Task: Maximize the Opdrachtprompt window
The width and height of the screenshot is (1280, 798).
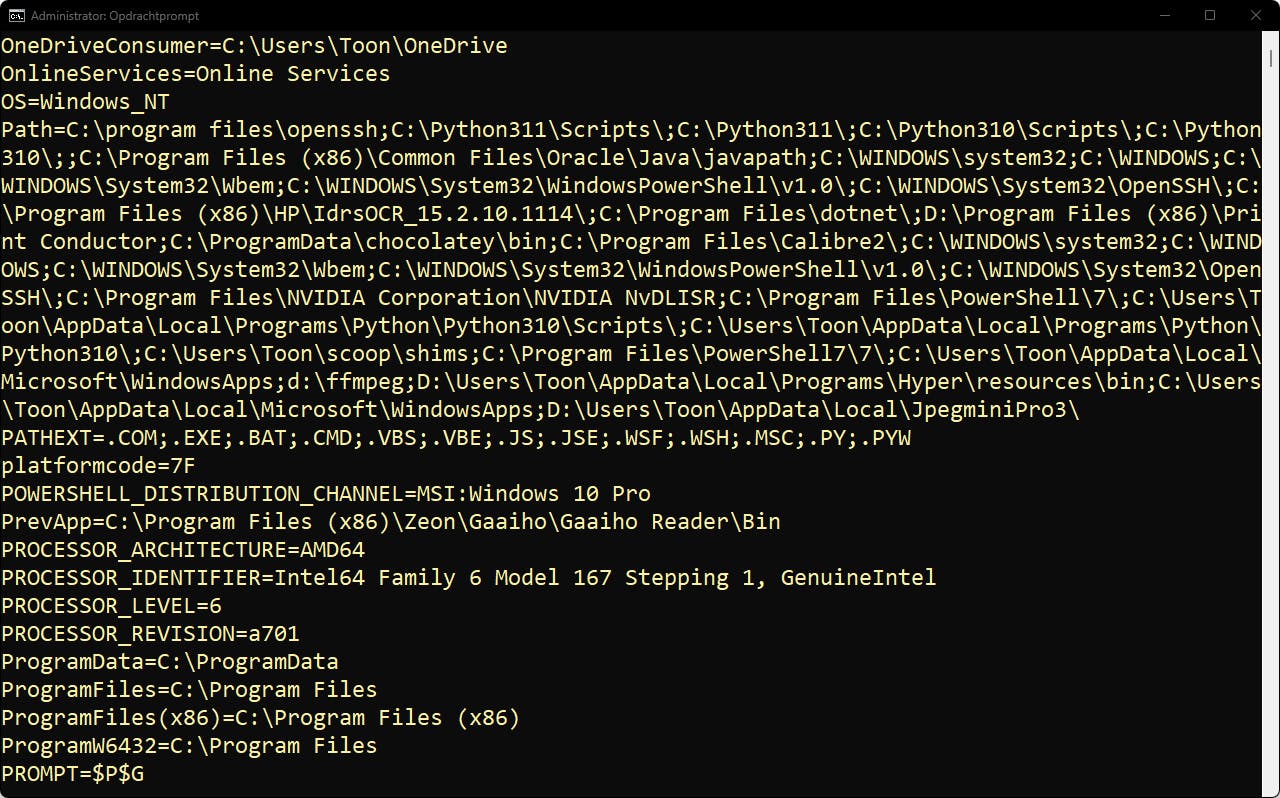Action: tap(1210, 15)
